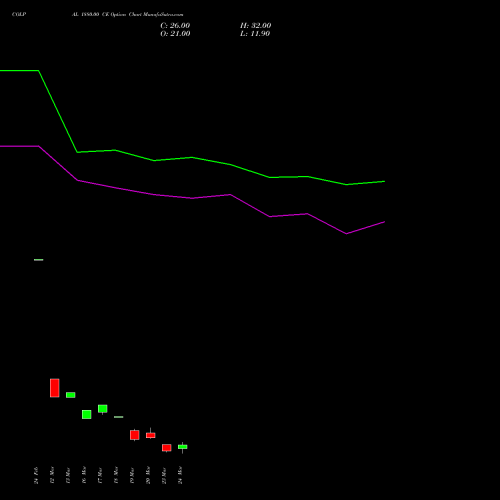The height and width of the screenshot is (500, 500).
Task: Click the tall red candle above 02 Mar
Action: tap(55, 388)
